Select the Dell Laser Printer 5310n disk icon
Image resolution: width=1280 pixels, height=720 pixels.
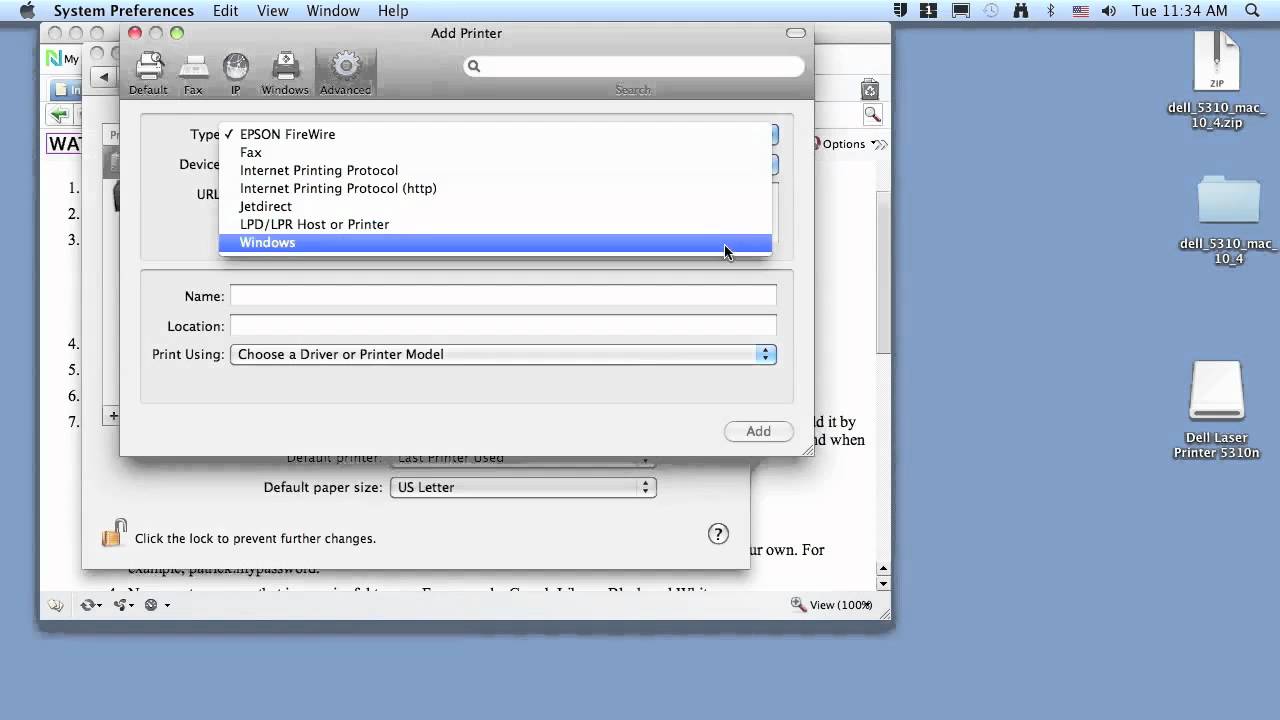pyautogui.click(x=1216, y=392)
